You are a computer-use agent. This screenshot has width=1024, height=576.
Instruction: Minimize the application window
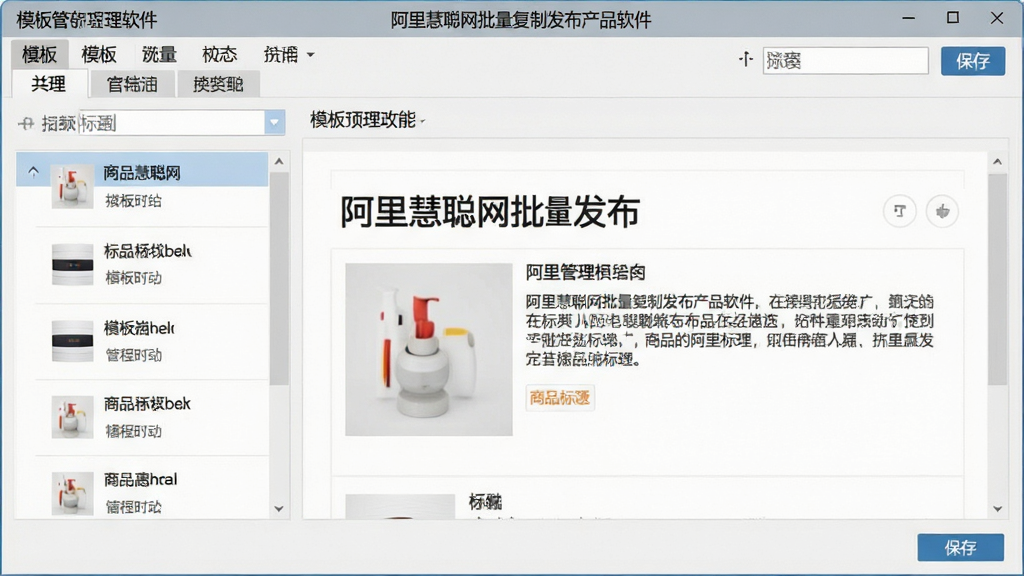pyautogui.click(x=908, y=18)
